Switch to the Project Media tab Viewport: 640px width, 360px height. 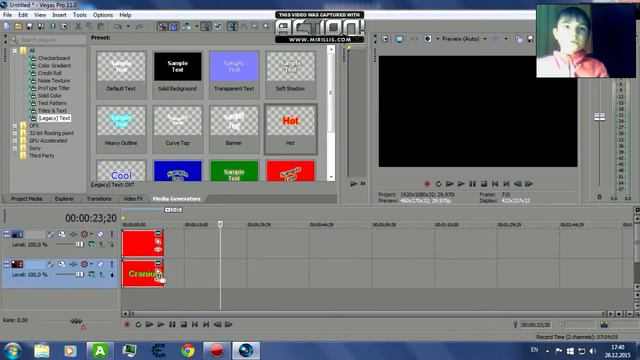27,199
